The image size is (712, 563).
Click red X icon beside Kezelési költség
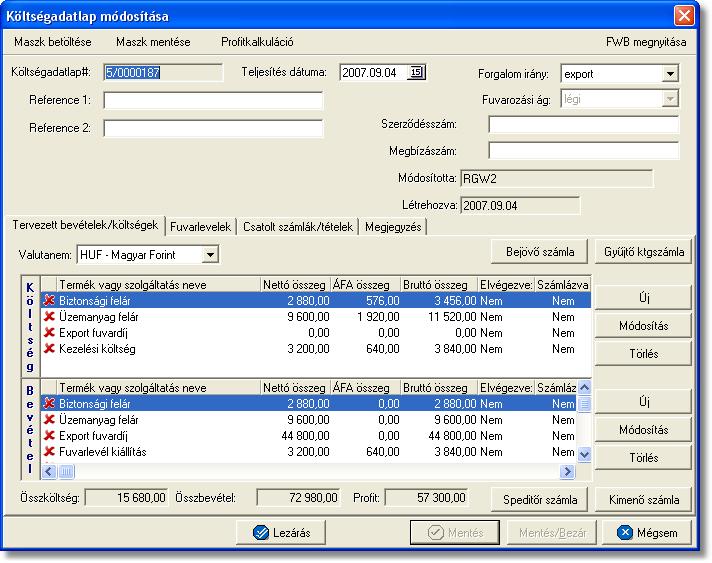49,349
